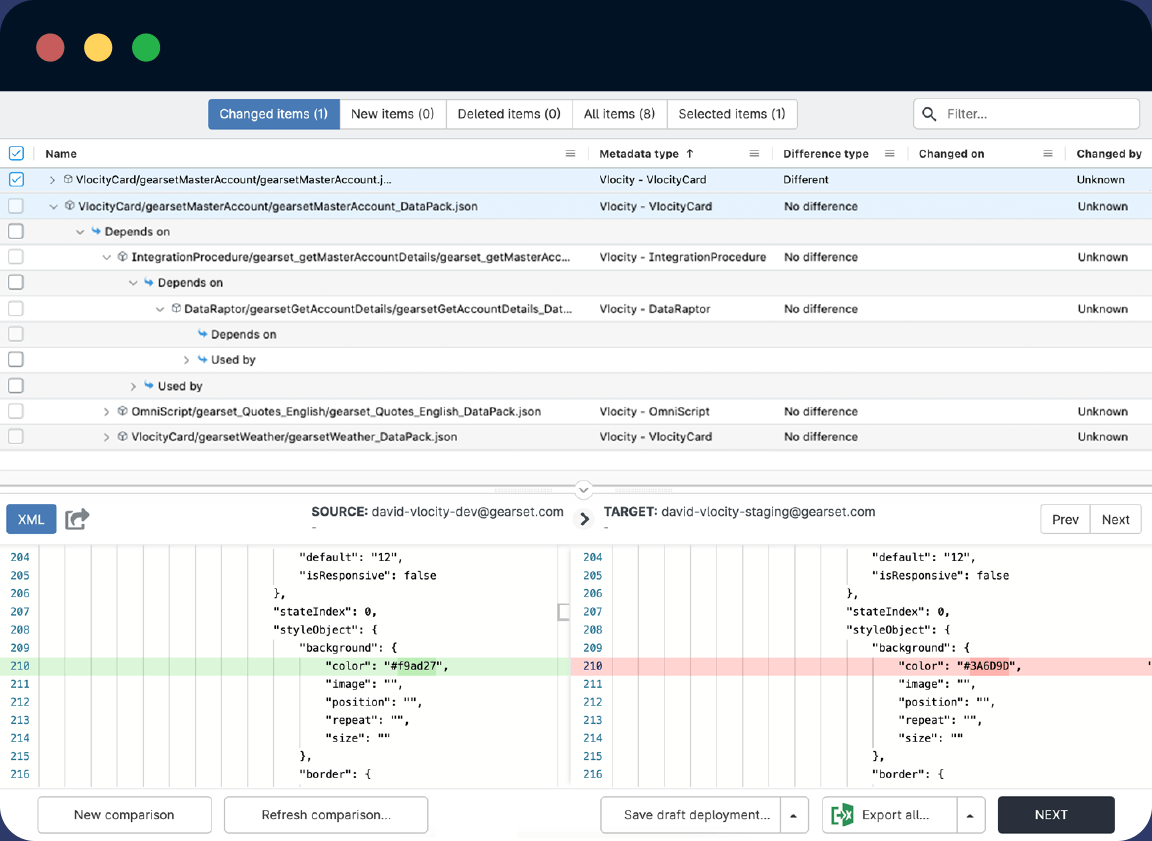Click the NEXT button
Screen dimensions: 1152x841
click(1055, 815)
